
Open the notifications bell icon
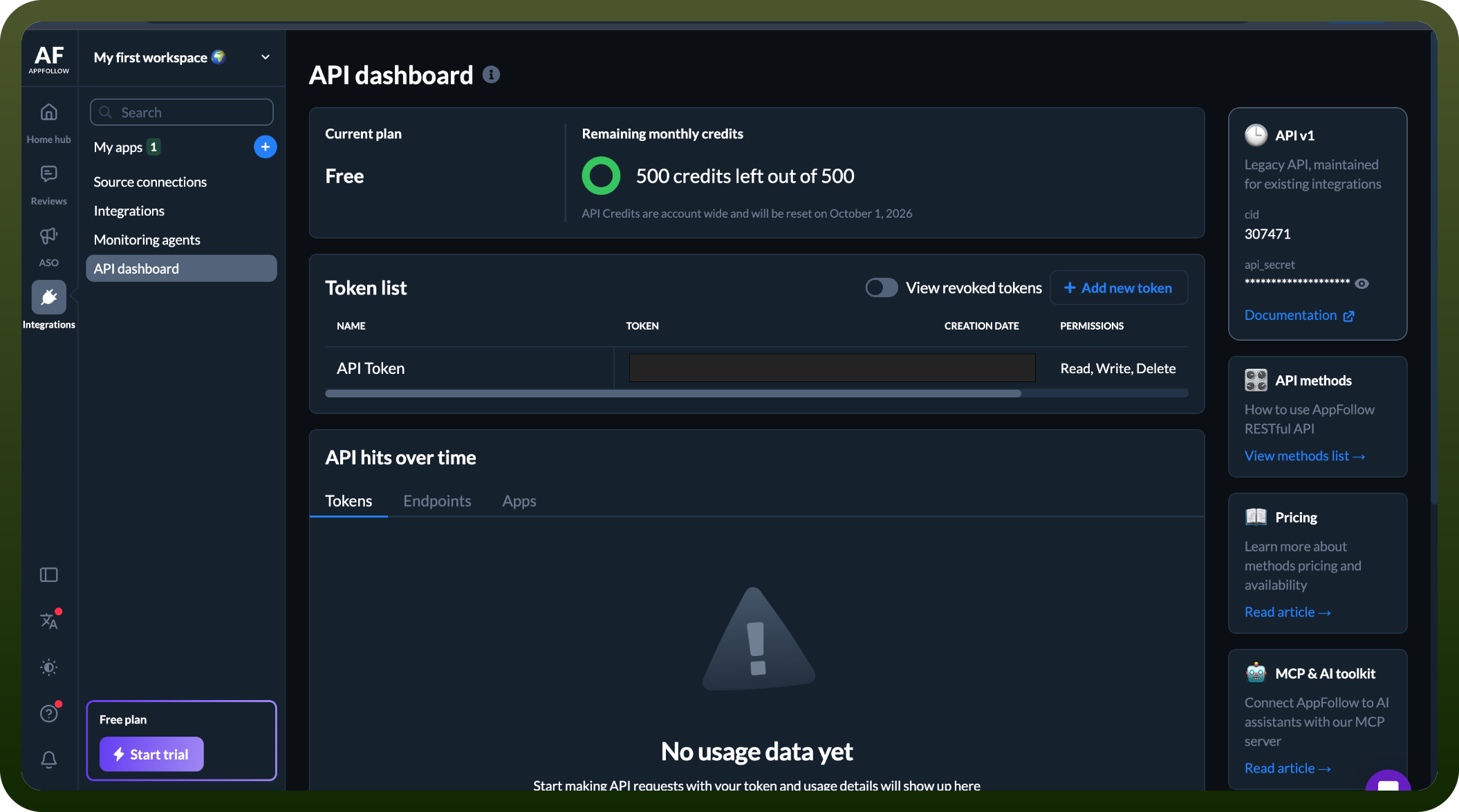(x=48, y=759)
